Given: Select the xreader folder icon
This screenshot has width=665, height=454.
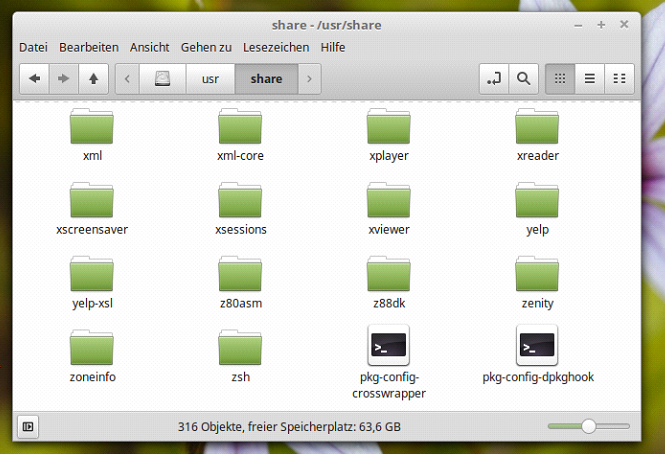Looking at the screenshot, I should pos(537,126).
